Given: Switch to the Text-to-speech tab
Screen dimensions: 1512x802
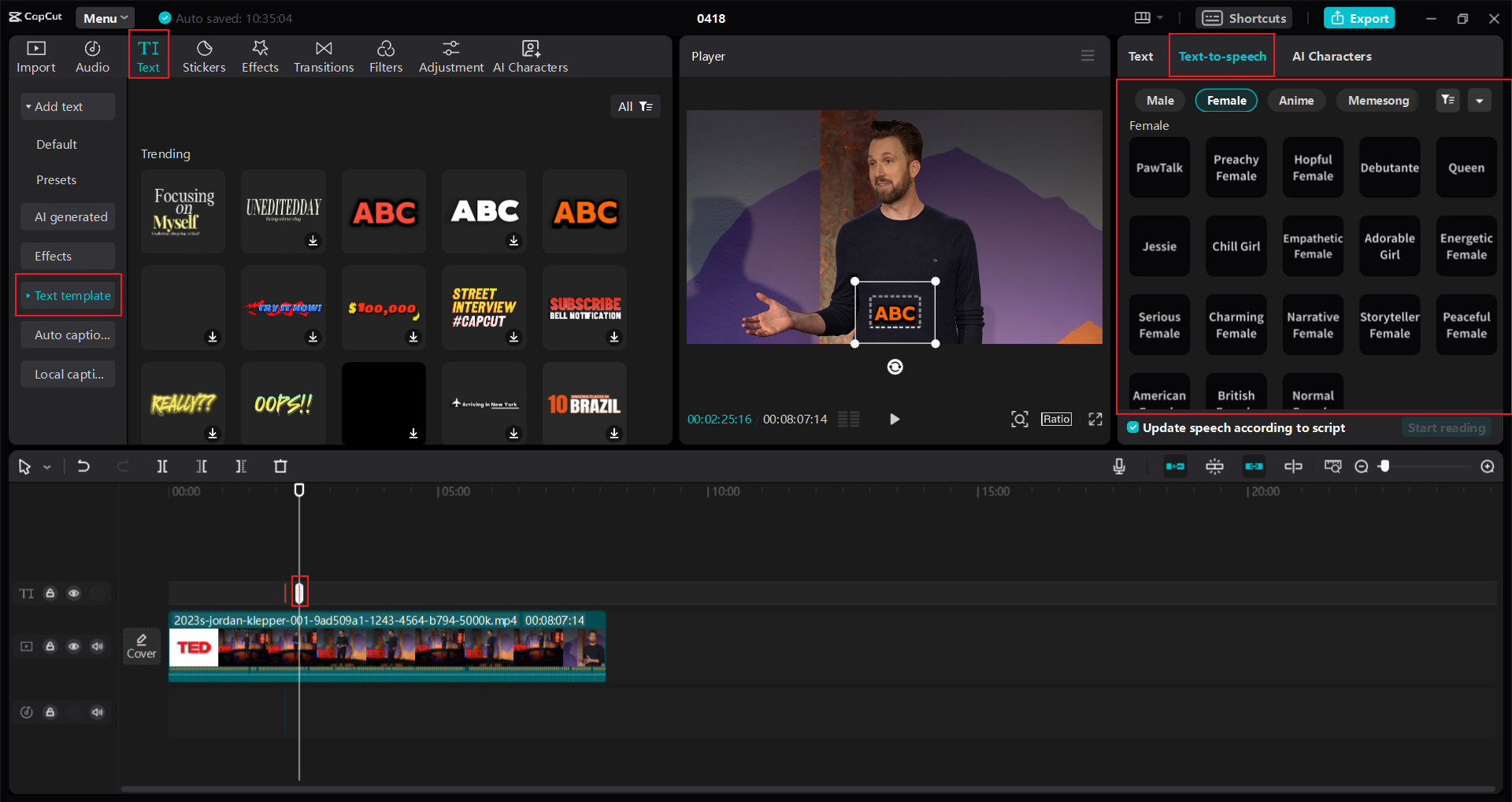Looking at the screenshot, I should pos(1221,56).
